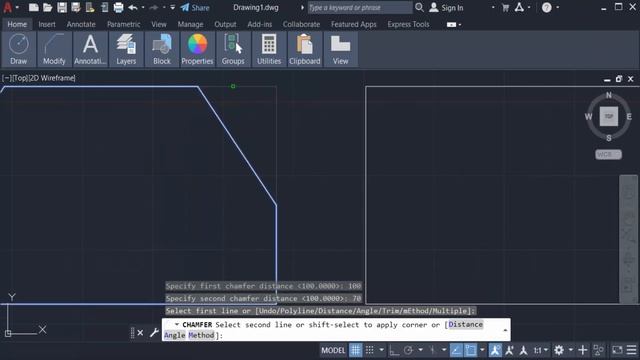Click the New drawing icon
640x360 pixels.
point(33,7)
